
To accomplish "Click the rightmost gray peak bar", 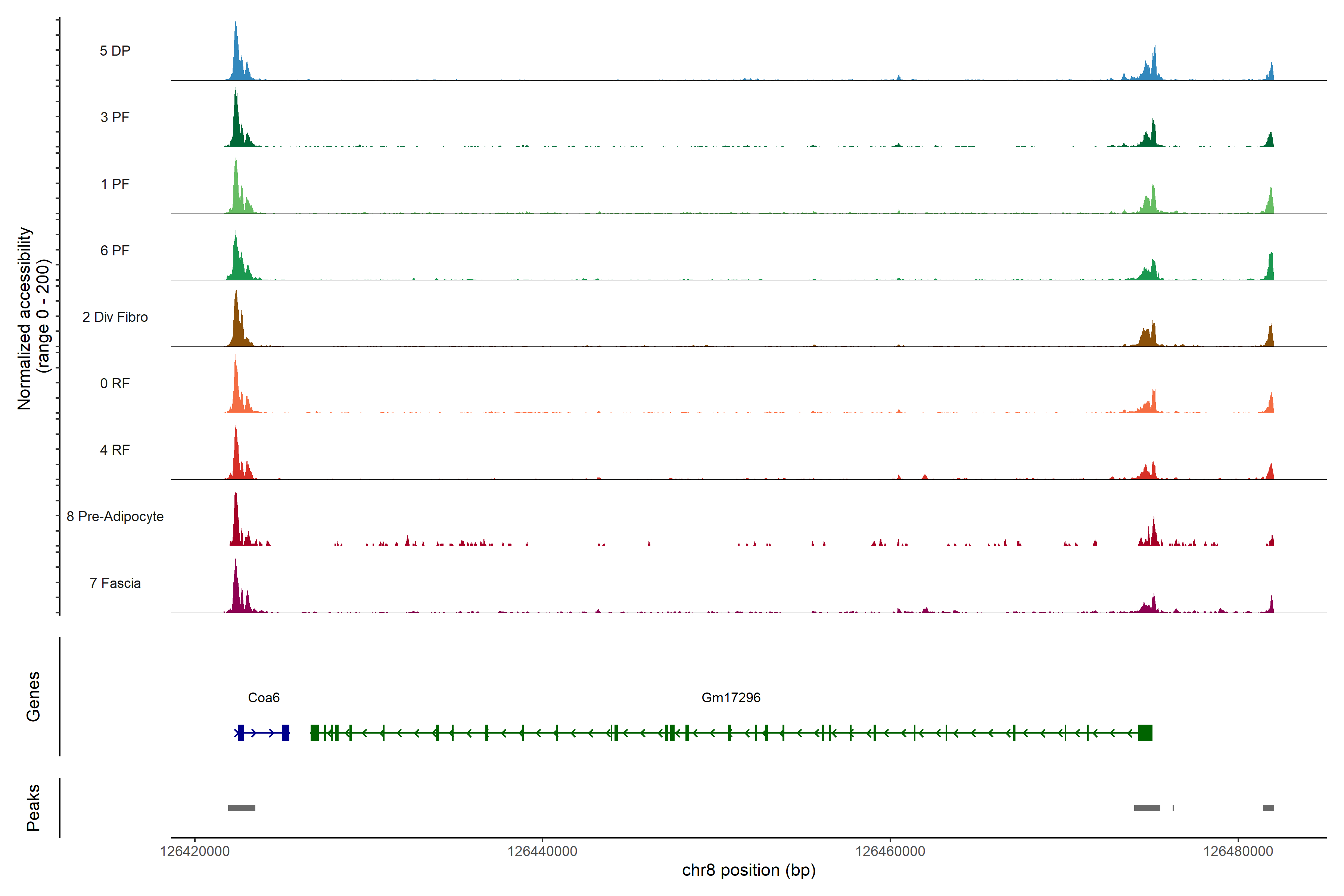I will tap(1268, 808).
